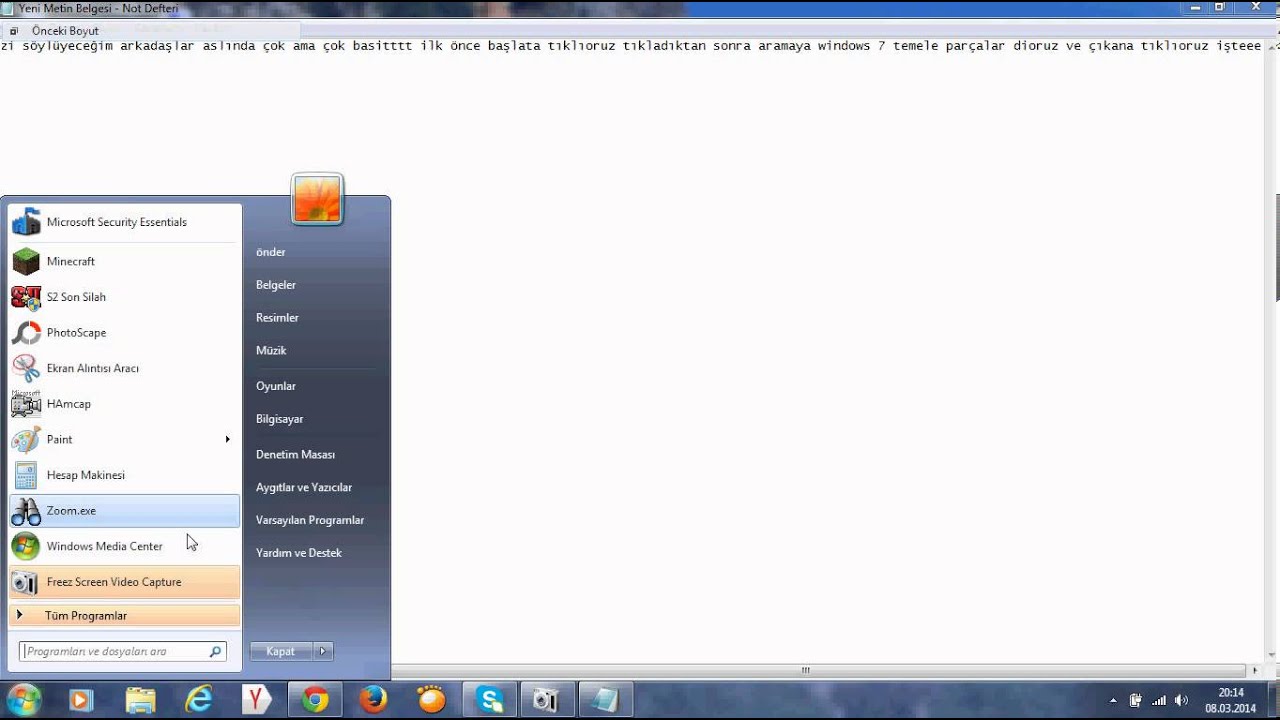Click Notepad horizontal scrollbar right arrow
This screenshot has height=720, width=1280.
pos(1256,671)
